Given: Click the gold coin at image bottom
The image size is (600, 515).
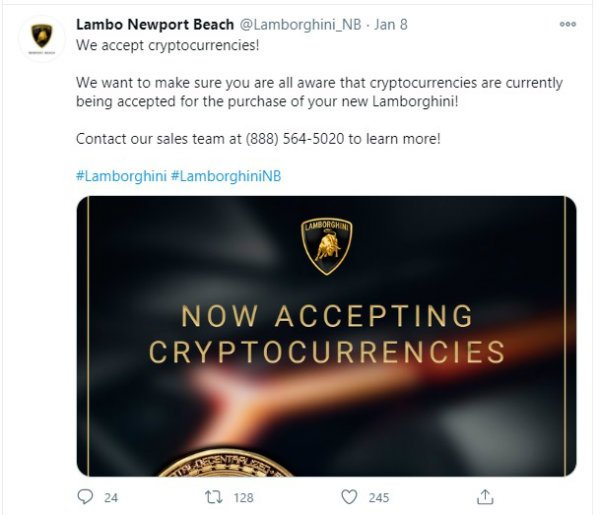Looking at the screenshot, I should [x=225, y=463].
